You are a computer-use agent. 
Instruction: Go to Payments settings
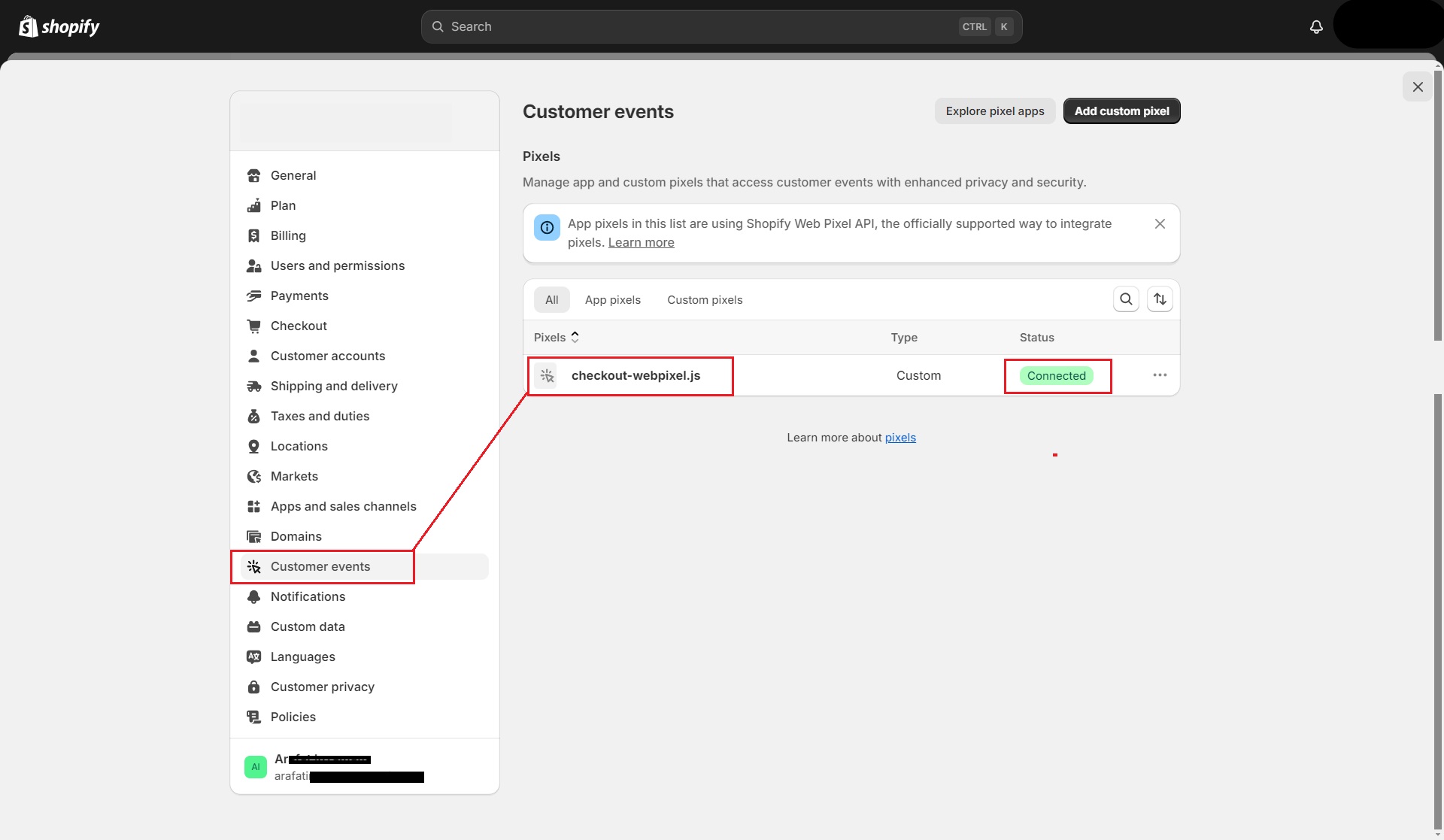pyautogui.click(x=365, y=296)
